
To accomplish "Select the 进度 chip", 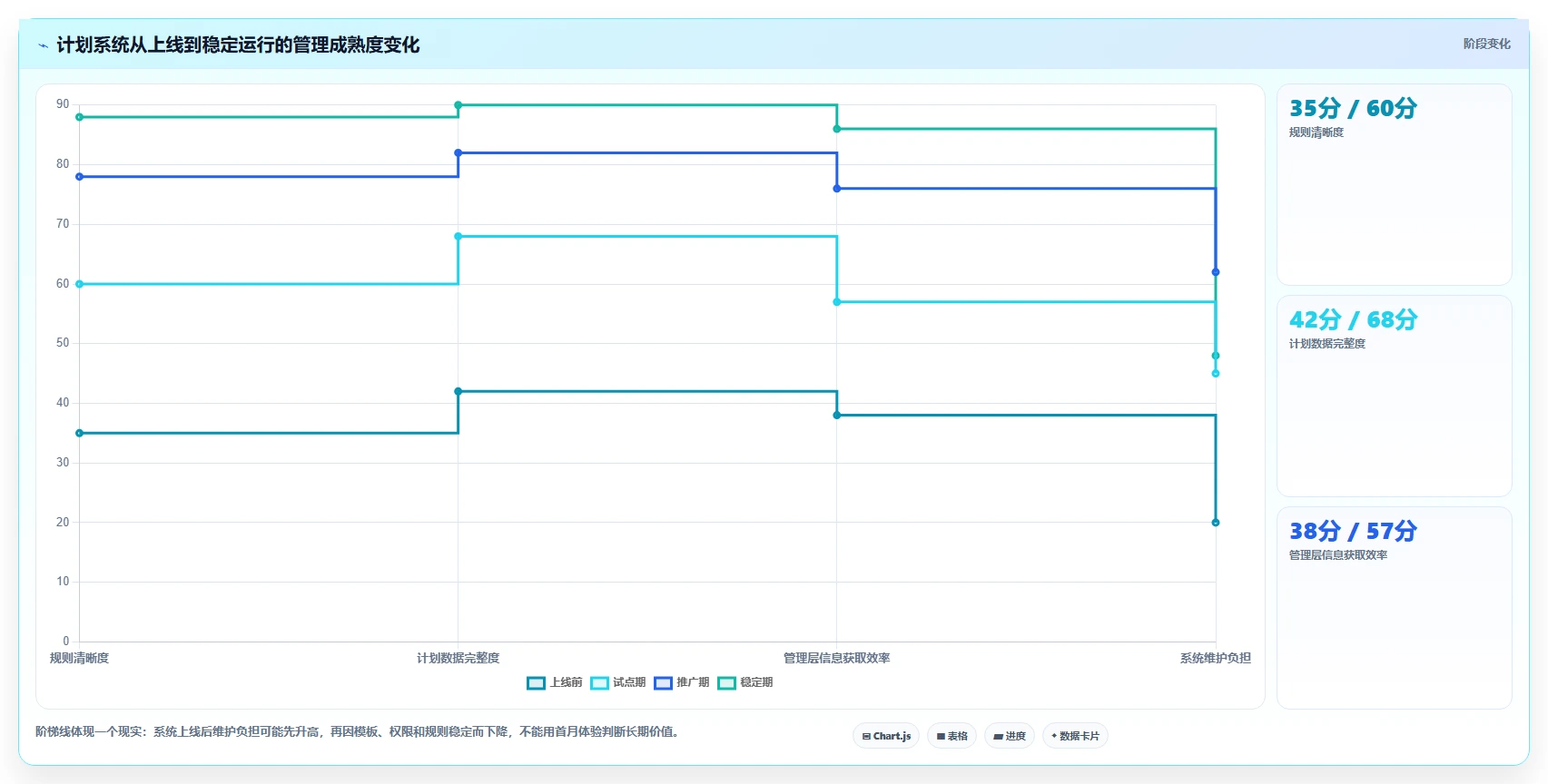I will coord(1010,736).
